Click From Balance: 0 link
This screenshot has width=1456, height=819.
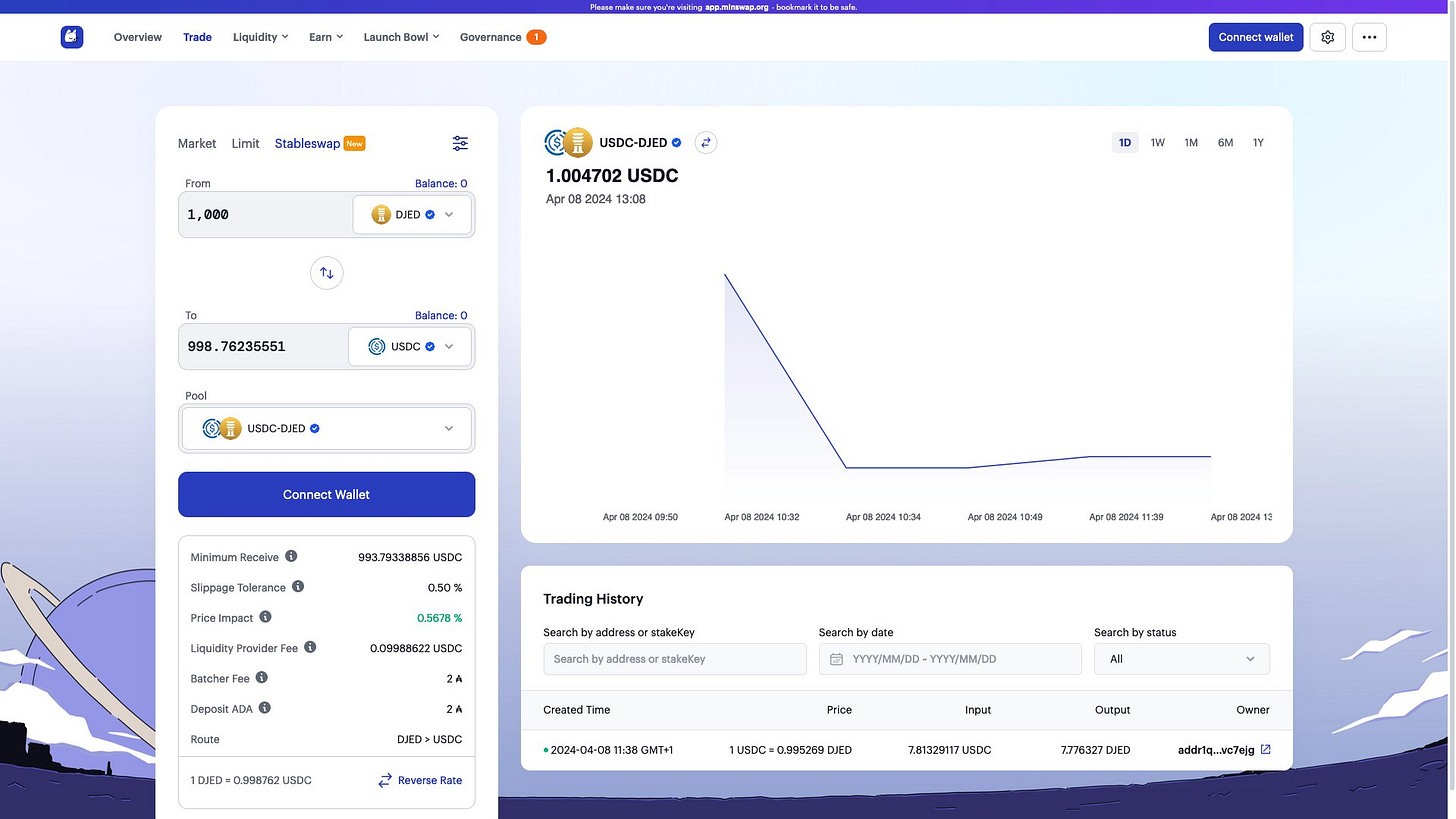click(441, 183)
